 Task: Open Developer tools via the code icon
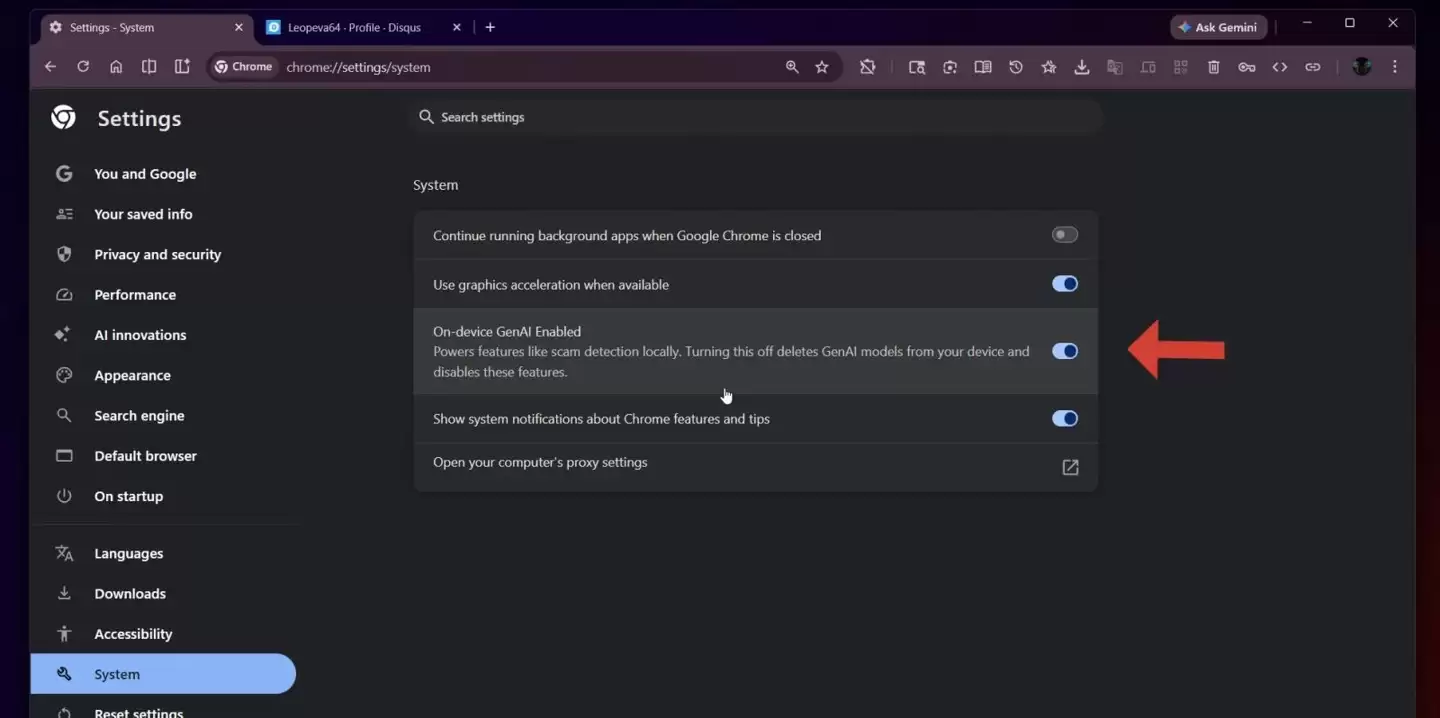click(1280, 66)
